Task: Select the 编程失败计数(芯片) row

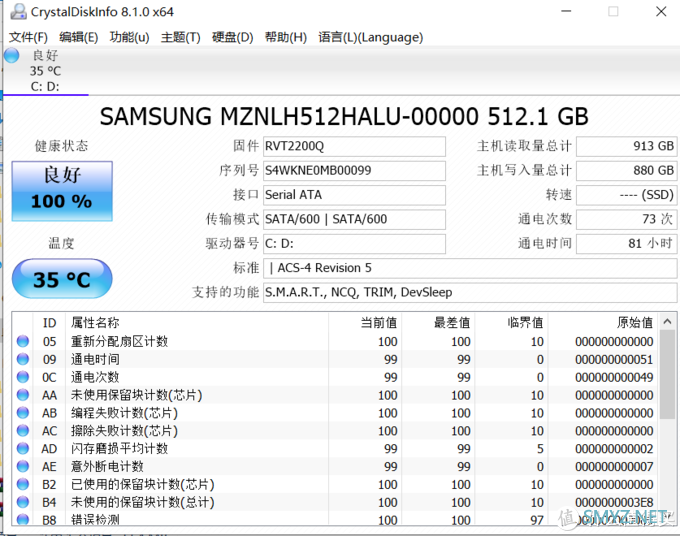Action: [335, 412]
